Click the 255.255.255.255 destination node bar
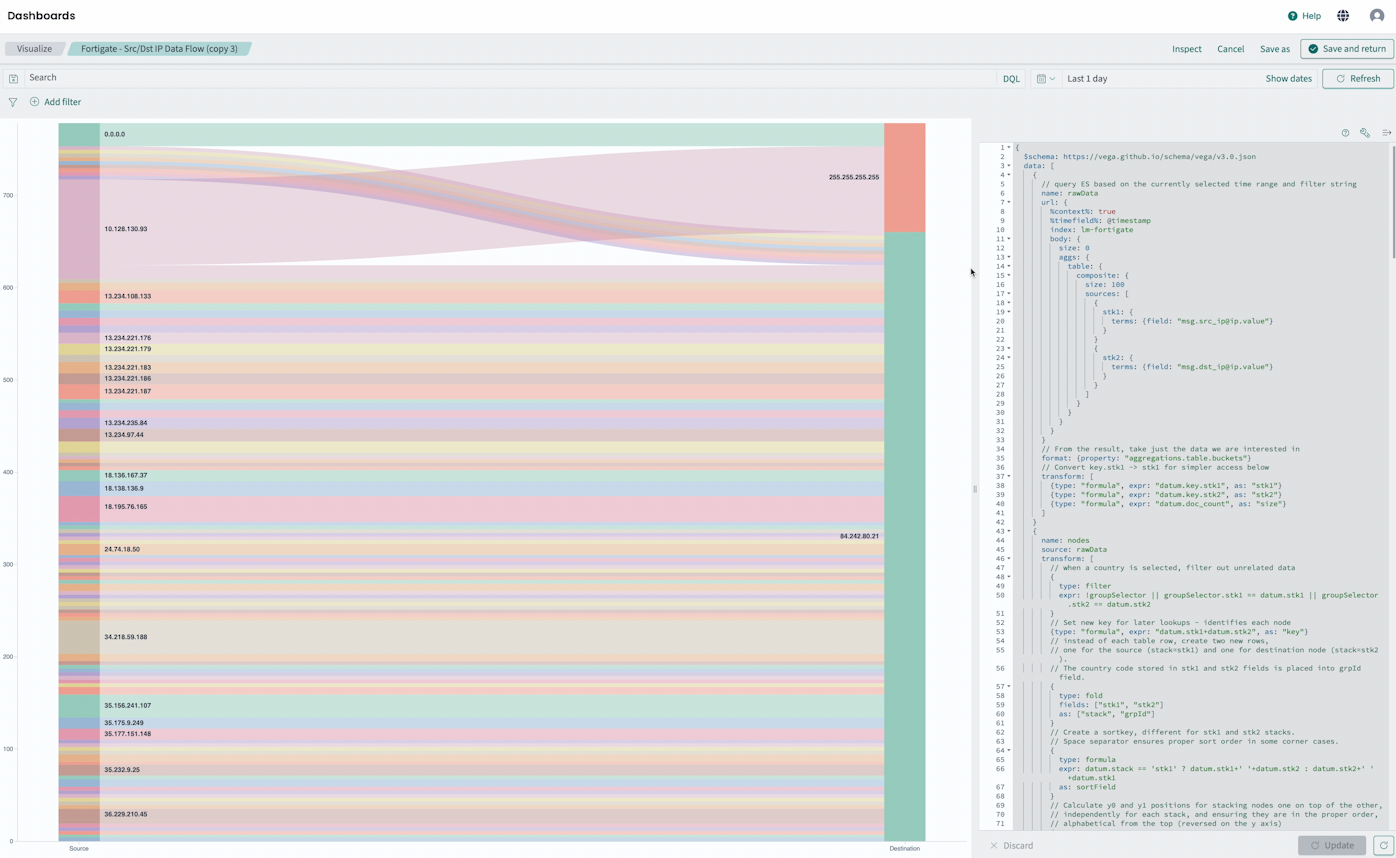The width and height of the screenshot is (1396, 858). (904, 177)
